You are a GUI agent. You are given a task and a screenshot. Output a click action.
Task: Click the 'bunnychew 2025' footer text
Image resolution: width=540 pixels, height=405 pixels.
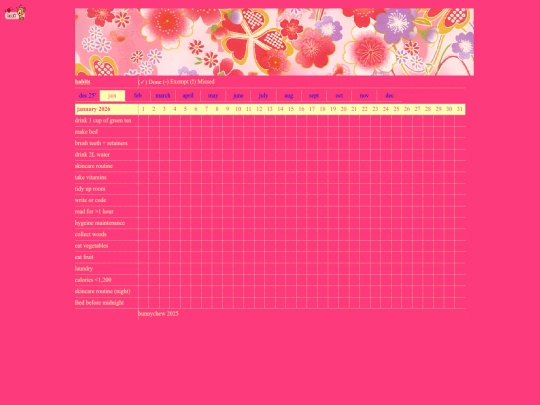(158, 313)
